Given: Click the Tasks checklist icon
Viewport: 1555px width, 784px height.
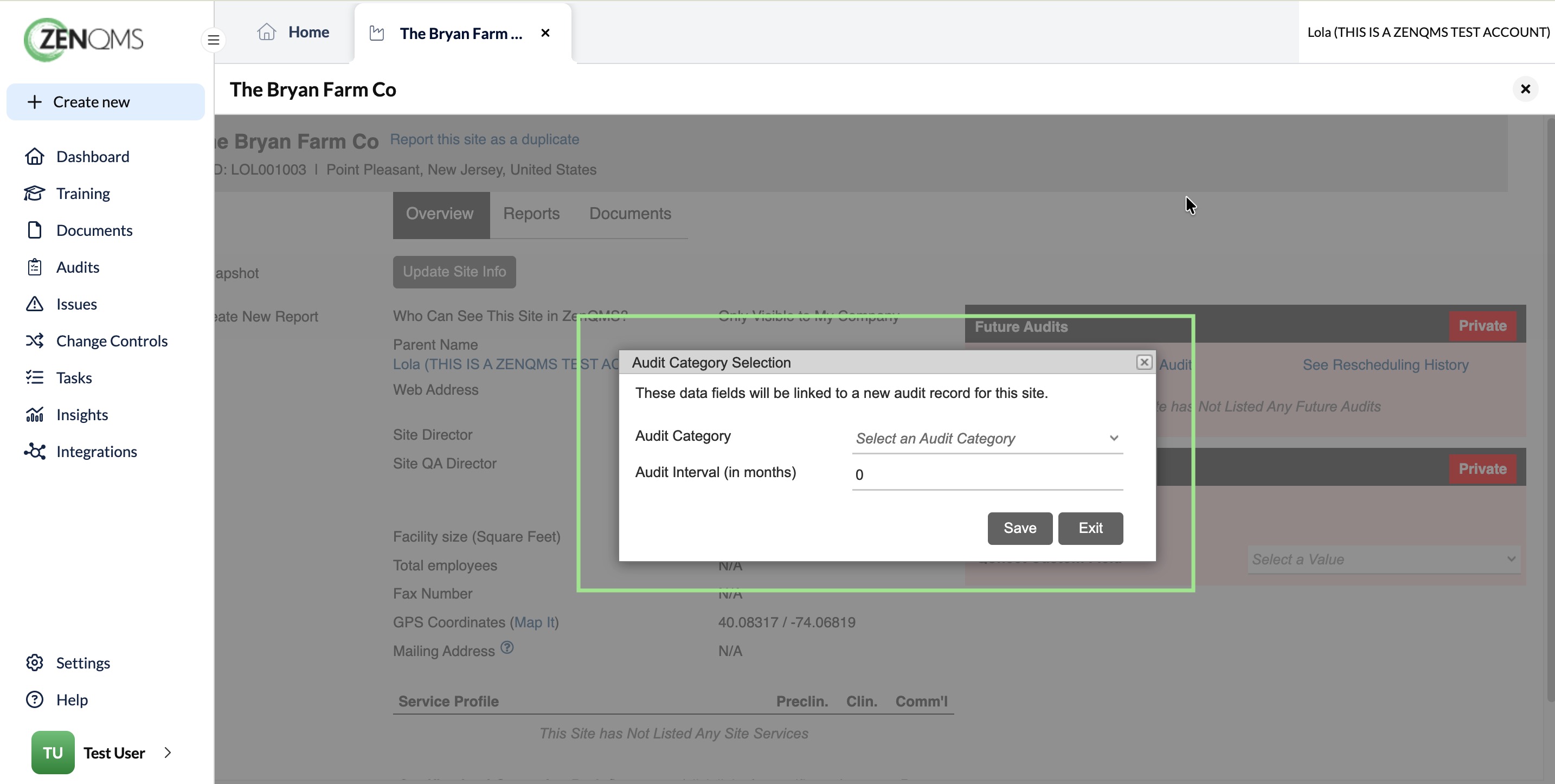Looking at the screenshot, I should [34, 377].
